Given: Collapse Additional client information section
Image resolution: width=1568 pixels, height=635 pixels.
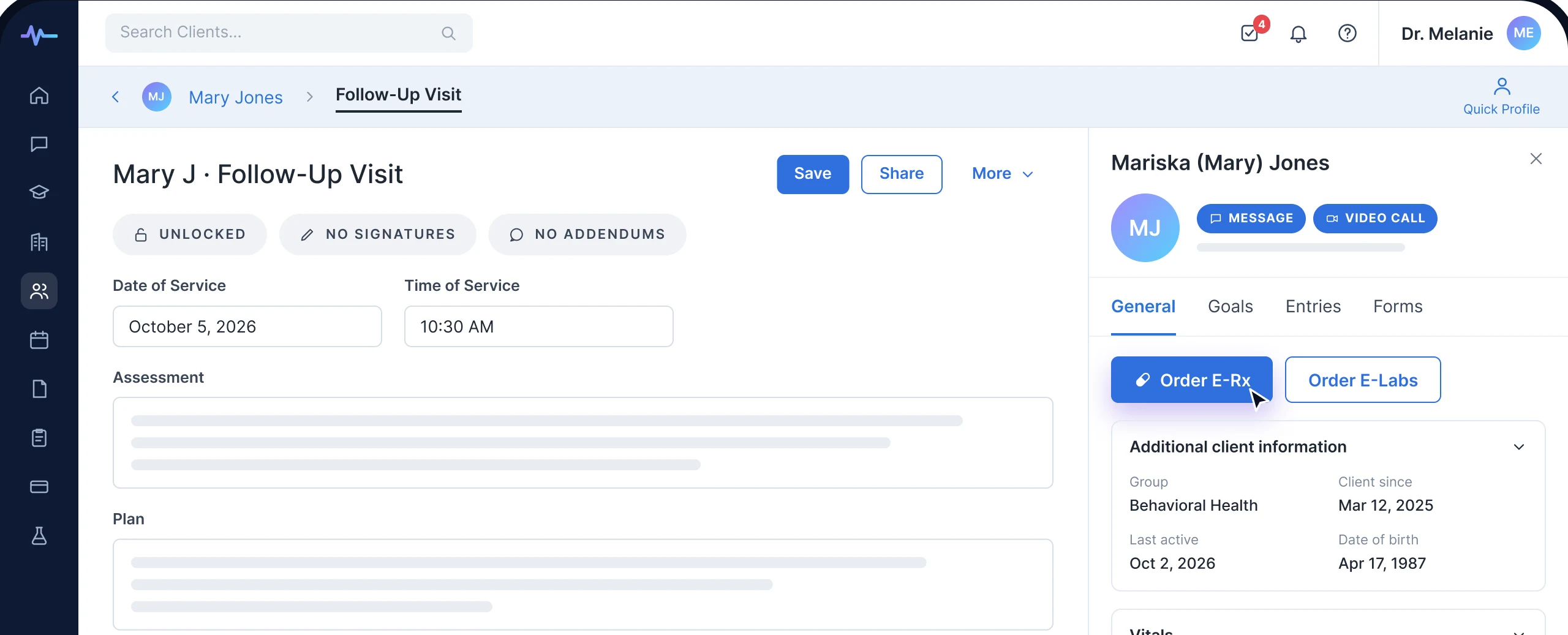Looking at the screenshot, I should pos(1519,447).
